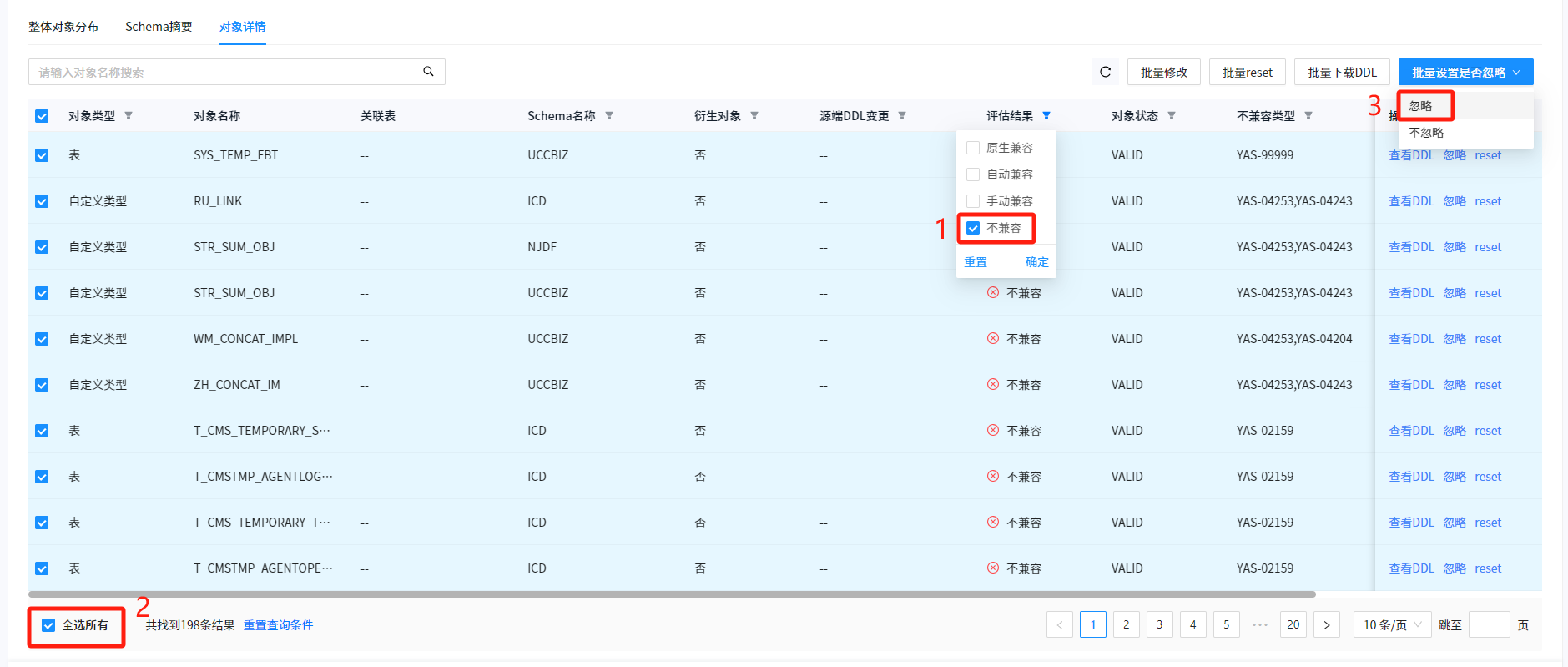Uncheck the WM_CONCAT_IMPL row checkbox

click(x=42, y=339)
